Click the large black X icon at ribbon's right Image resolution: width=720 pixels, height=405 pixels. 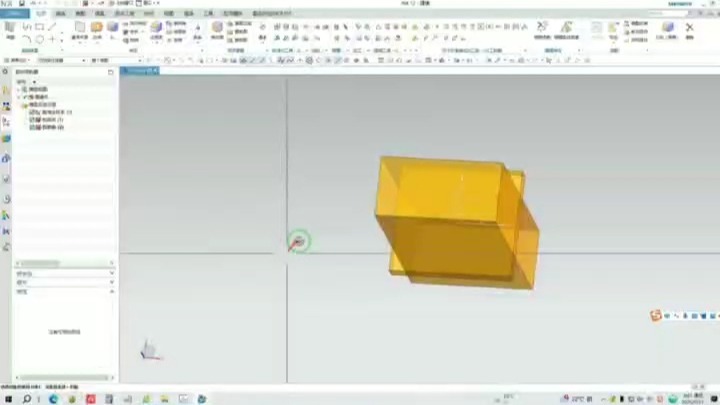pos(689,28)
